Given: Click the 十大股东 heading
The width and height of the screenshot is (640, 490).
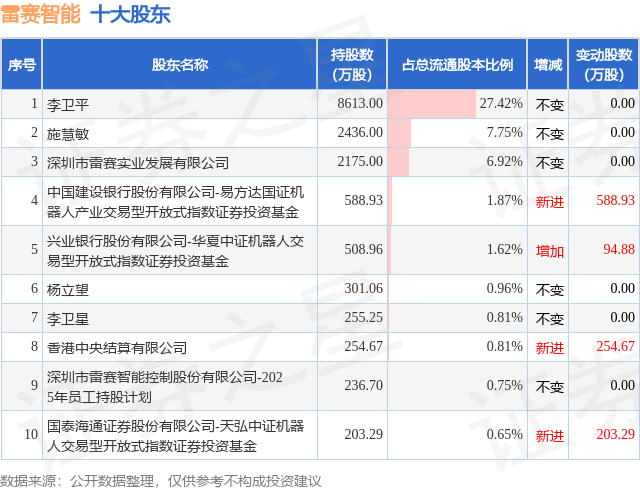Looking at the screenshot, I should tap(130, 15).
